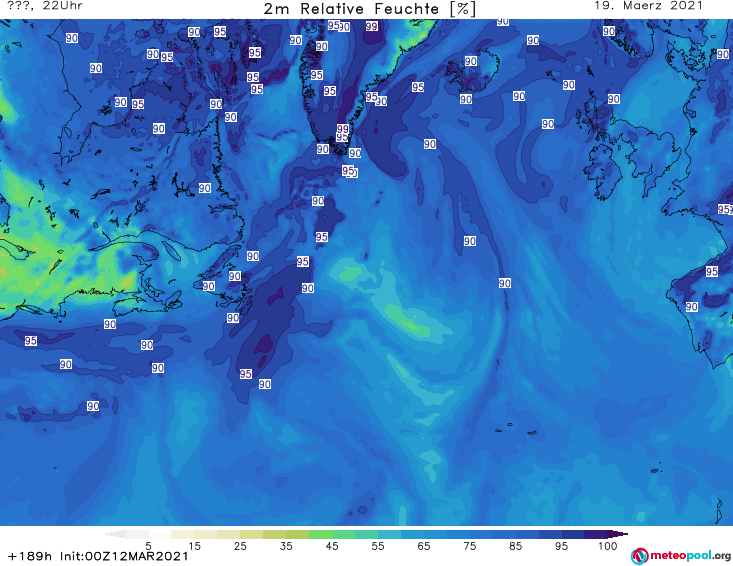Screen dimensions: 733x566
Task: Pick the green legend swatch right of 45
Action: click(x=344, y=534)
